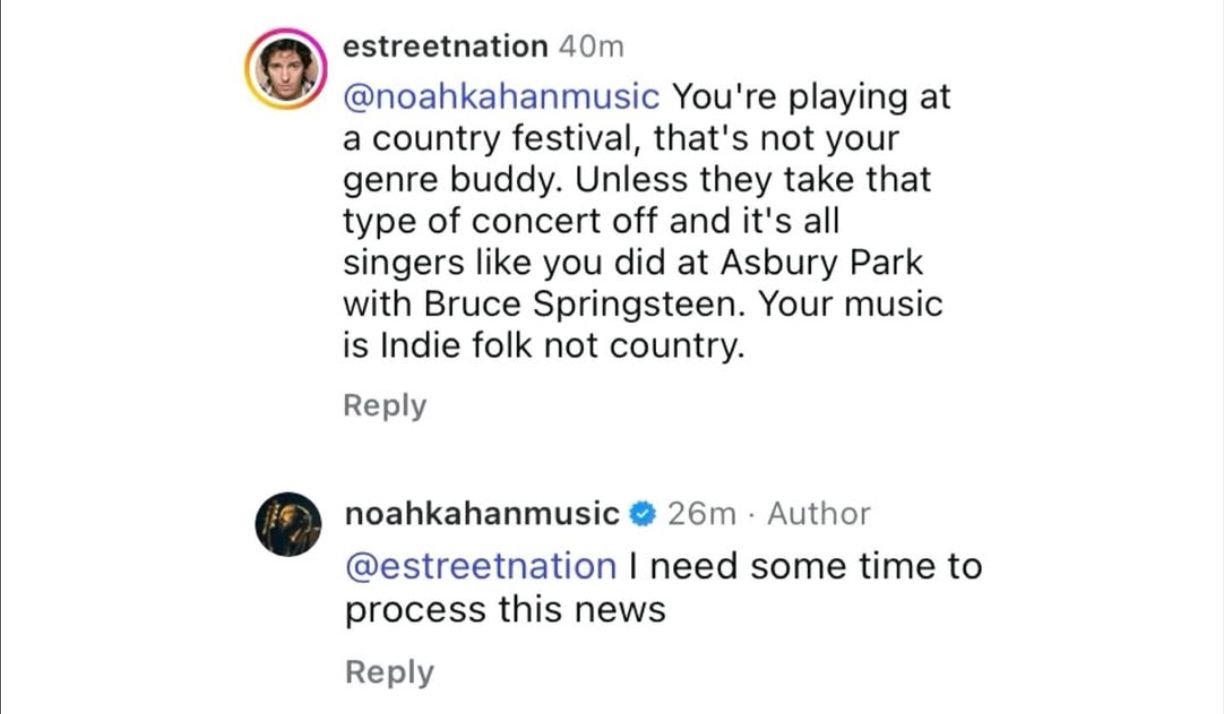This screenshot has height=714, width=1224.
Task: Click the blue verified badge icon
Action: (643, 514)
